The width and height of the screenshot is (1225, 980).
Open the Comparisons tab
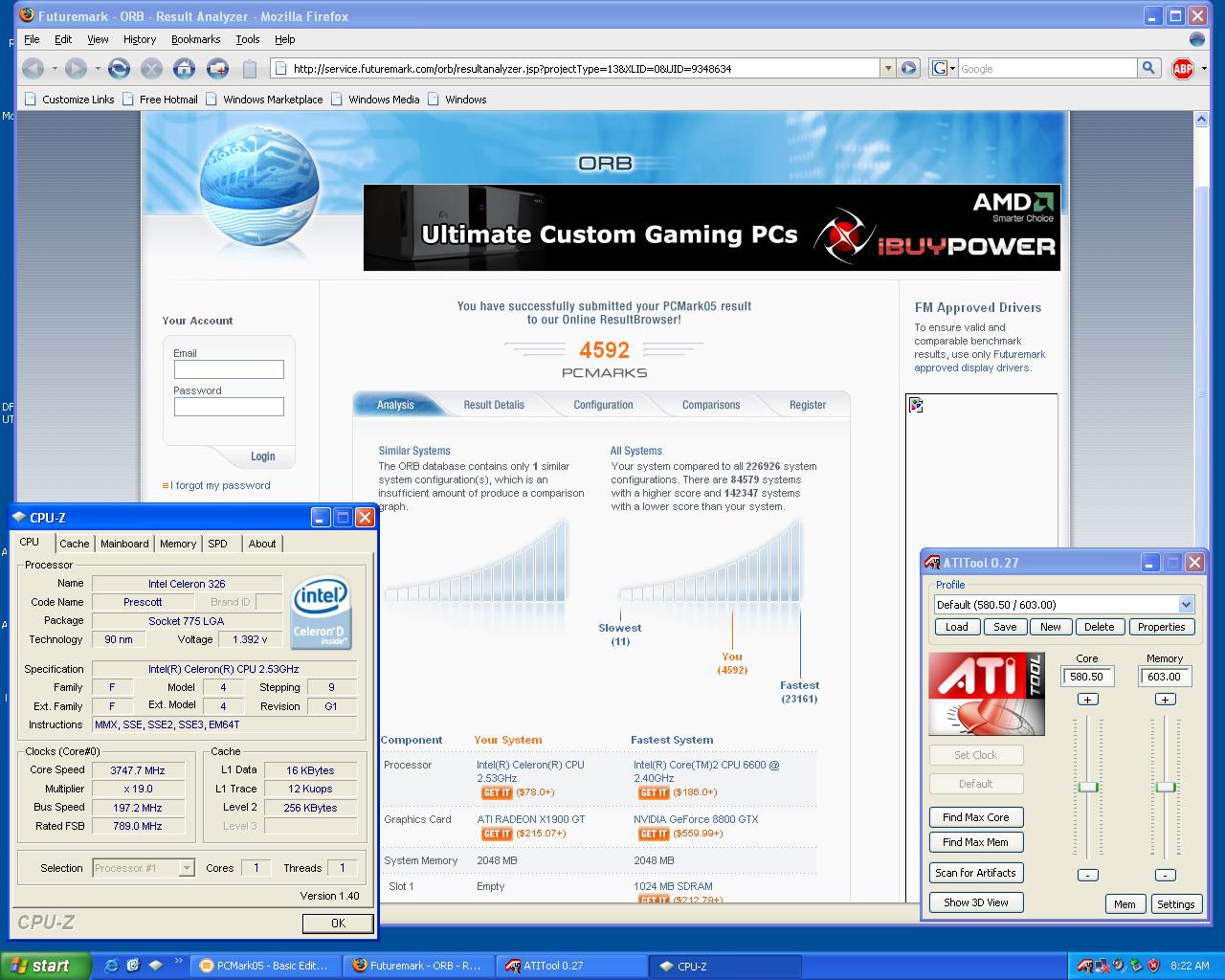(x=711, y=405)
